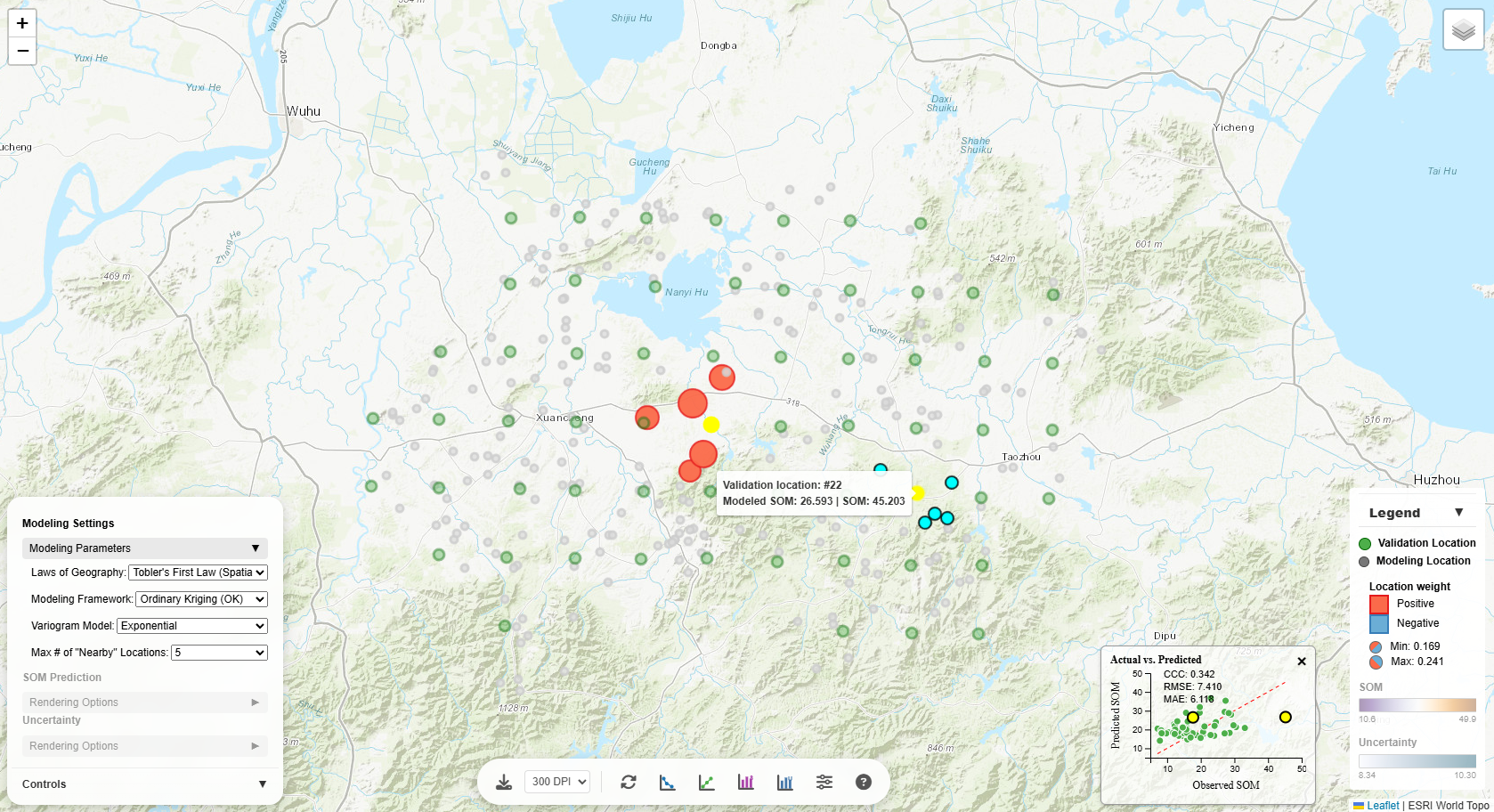Open the purple bar chart
This screenshot has height=812, width=1494.
point(746,782)
